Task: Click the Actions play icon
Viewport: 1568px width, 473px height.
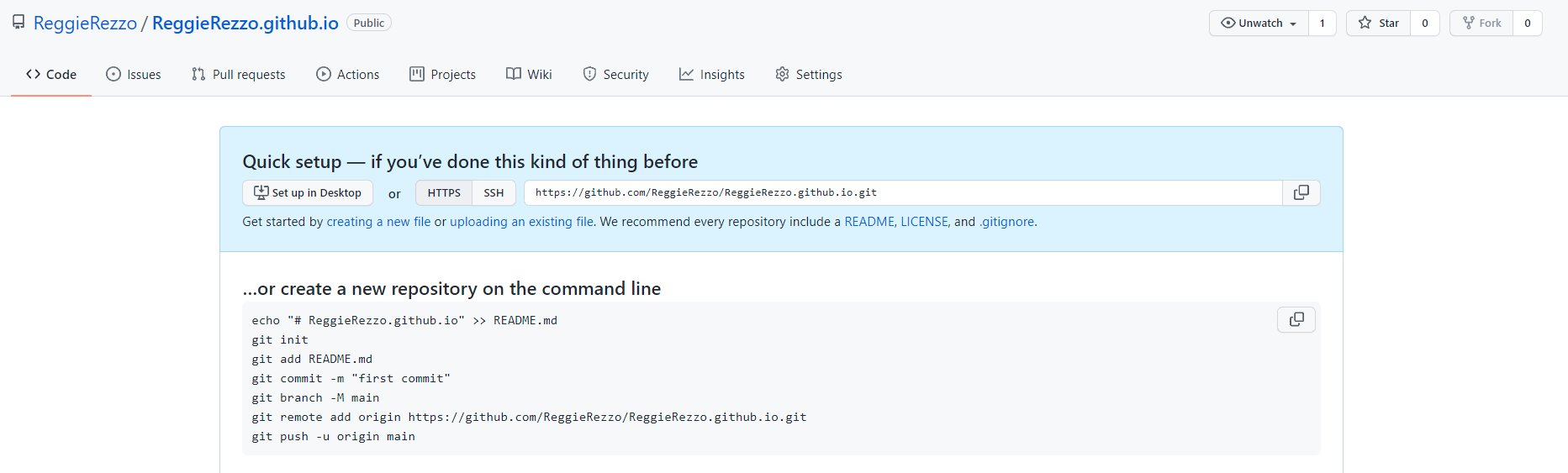Action: click(x=324, y=74)
